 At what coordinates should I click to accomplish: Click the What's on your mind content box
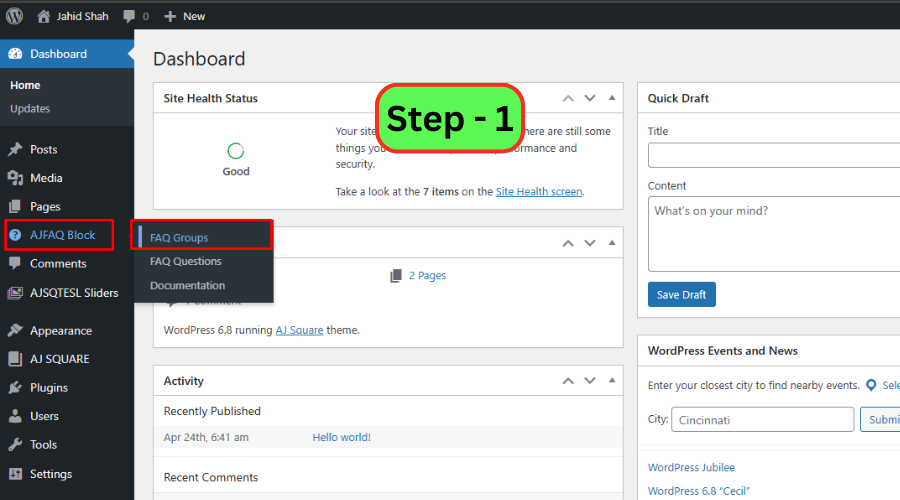pyautogui.click(x=774, y=234)
